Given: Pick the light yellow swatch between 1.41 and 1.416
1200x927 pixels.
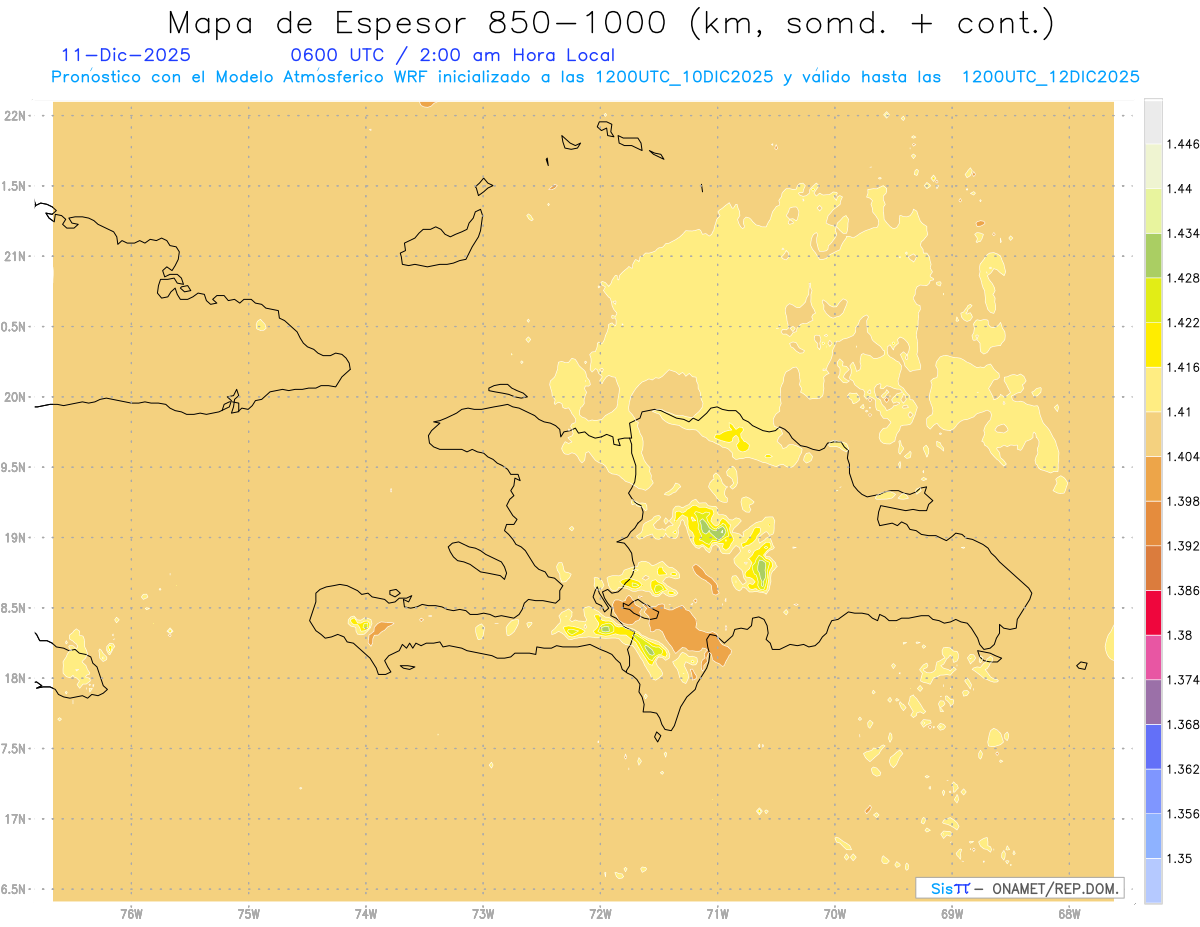Looking at the screenshot, I should coord(1153,389).
